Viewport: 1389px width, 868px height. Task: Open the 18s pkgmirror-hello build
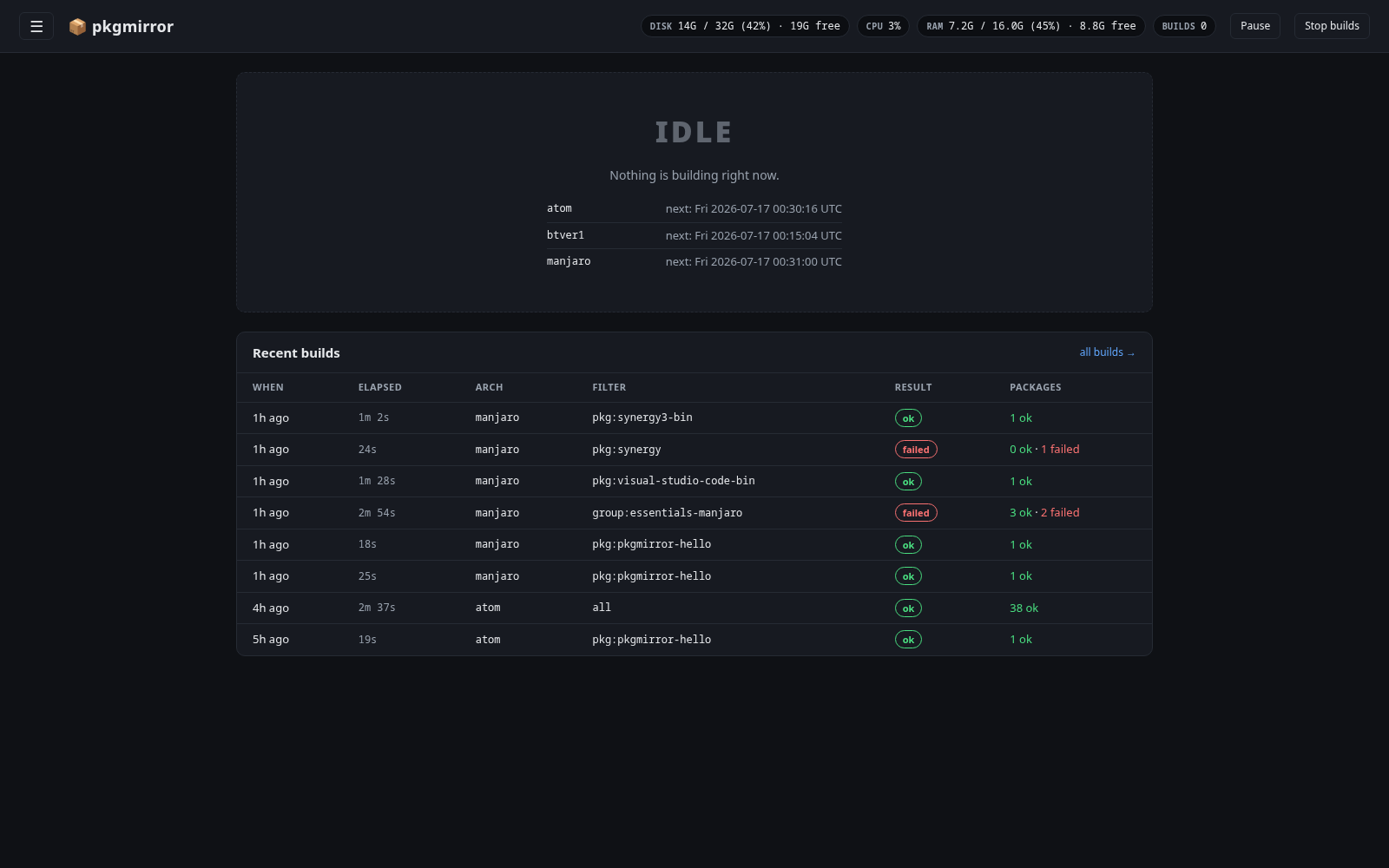(694, 544)
